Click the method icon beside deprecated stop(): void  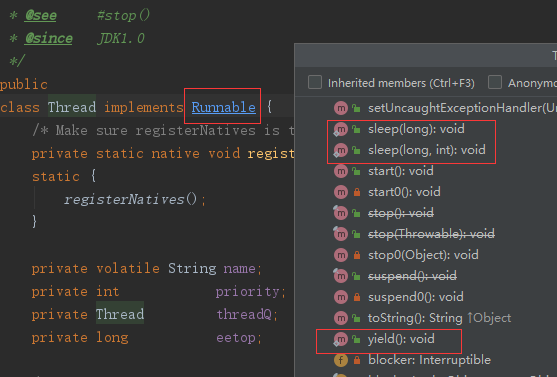341,213
